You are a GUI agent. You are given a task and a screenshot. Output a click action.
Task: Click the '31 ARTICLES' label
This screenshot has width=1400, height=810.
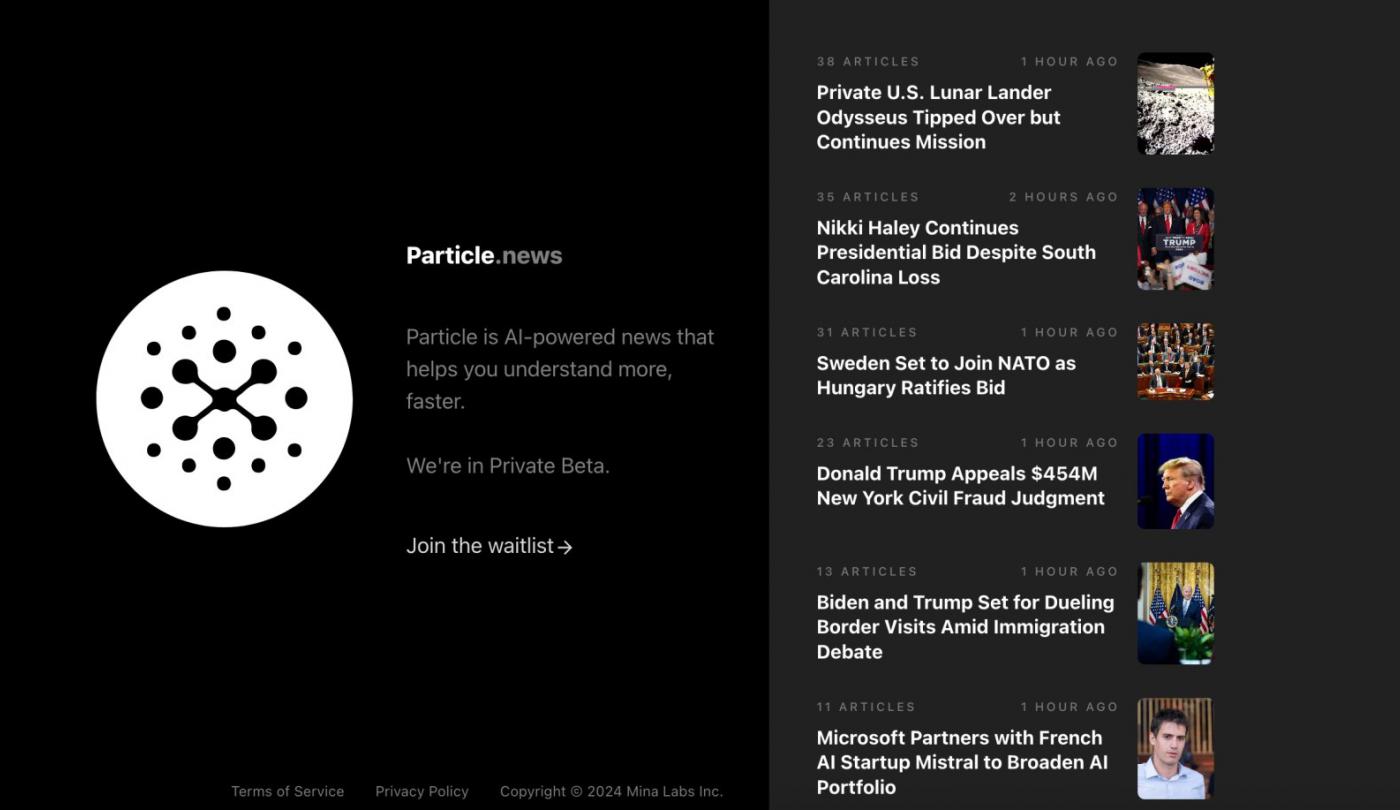867,332
